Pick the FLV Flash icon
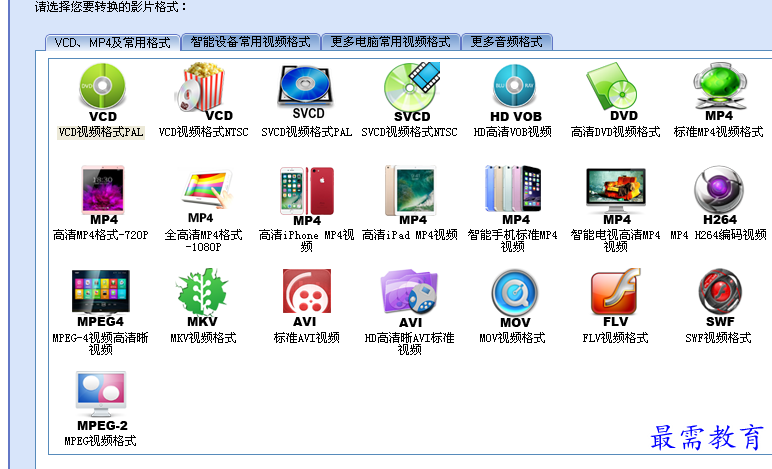 point(615,298)
